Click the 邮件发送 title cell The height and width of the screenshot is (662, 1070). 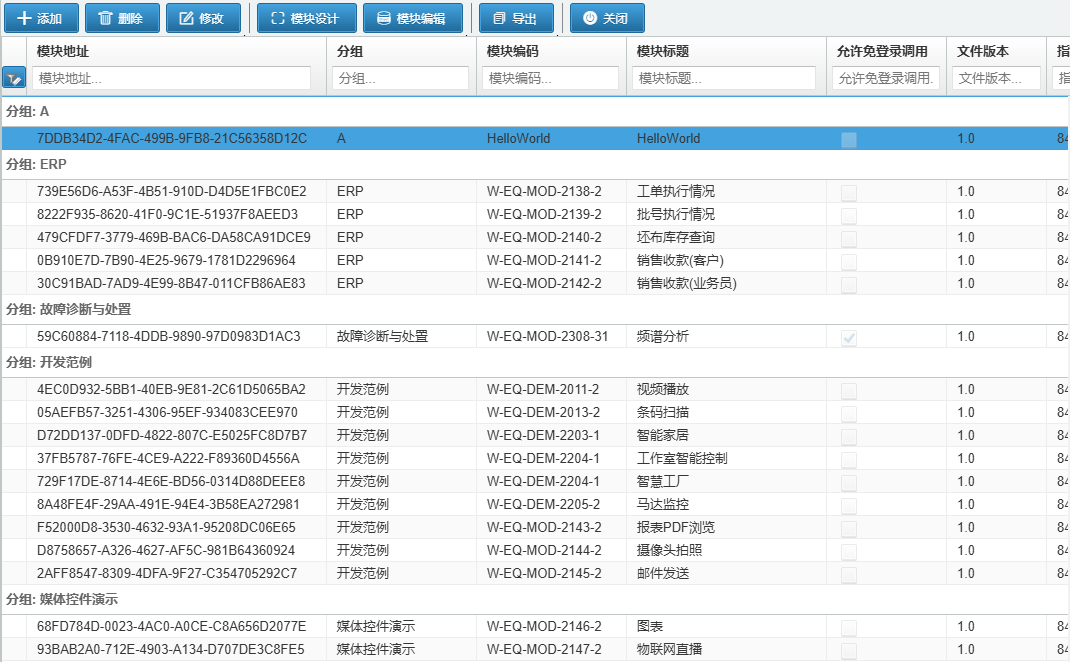point(663,573)
